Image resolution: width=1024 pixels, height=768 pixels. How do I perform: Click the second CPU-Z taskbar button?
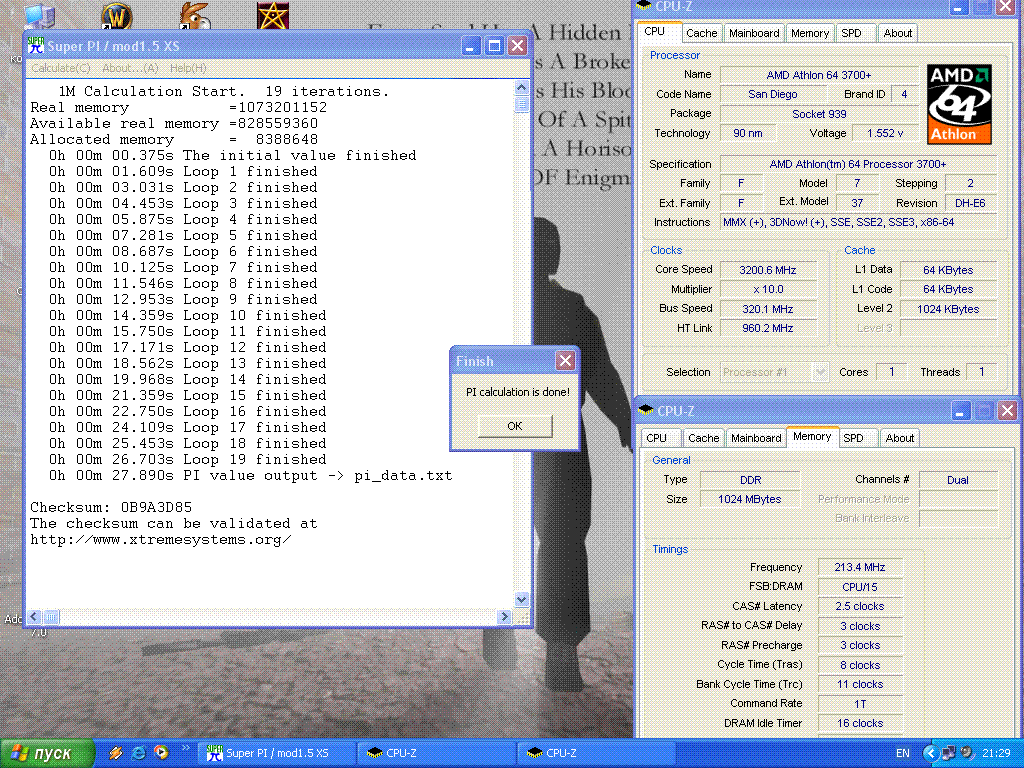pos(596,753)
